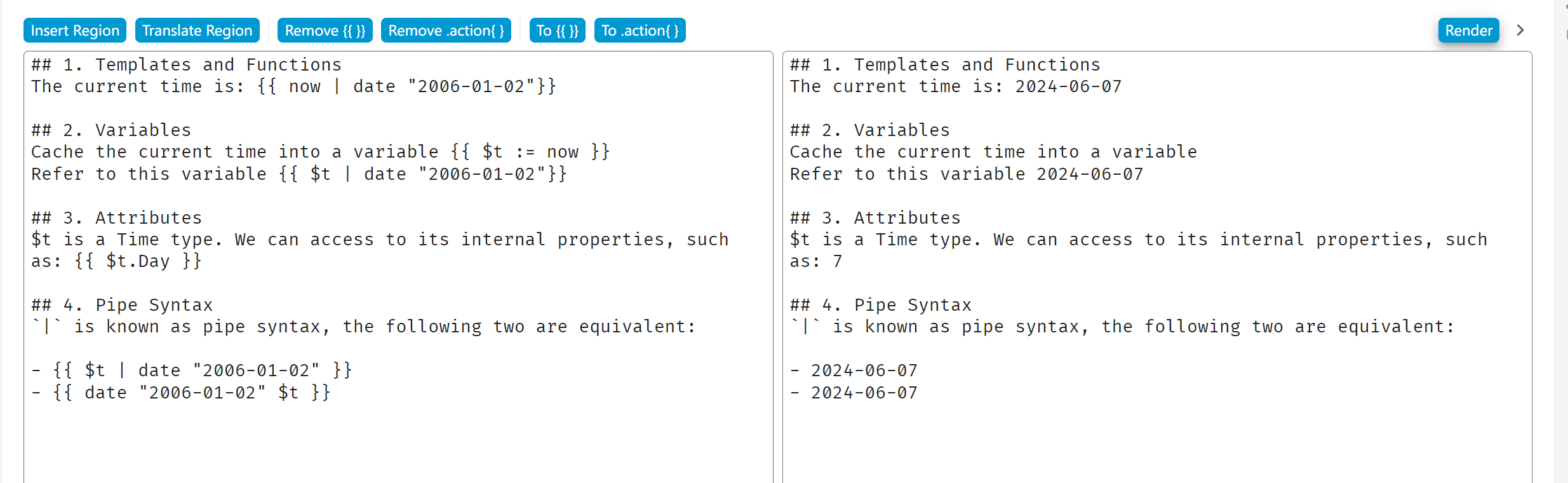Viewport: 1568px width, 483px height.
Task: Click Remove .action{ } button
Action: (x=446, y=31)
